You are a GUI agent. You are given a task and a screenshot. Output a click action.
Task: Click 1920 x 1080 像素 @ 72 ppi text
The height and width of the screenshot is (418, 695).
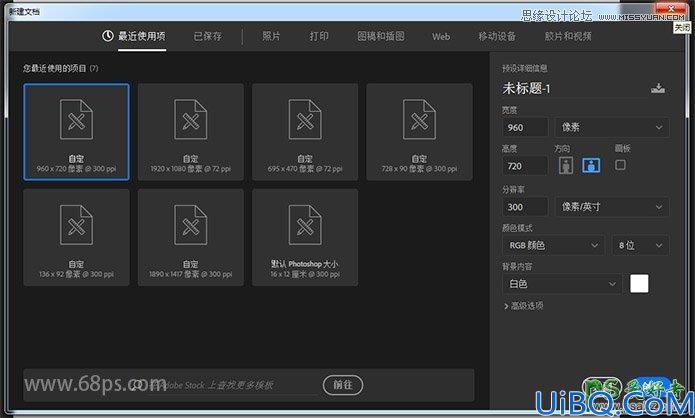coord(191,169)
